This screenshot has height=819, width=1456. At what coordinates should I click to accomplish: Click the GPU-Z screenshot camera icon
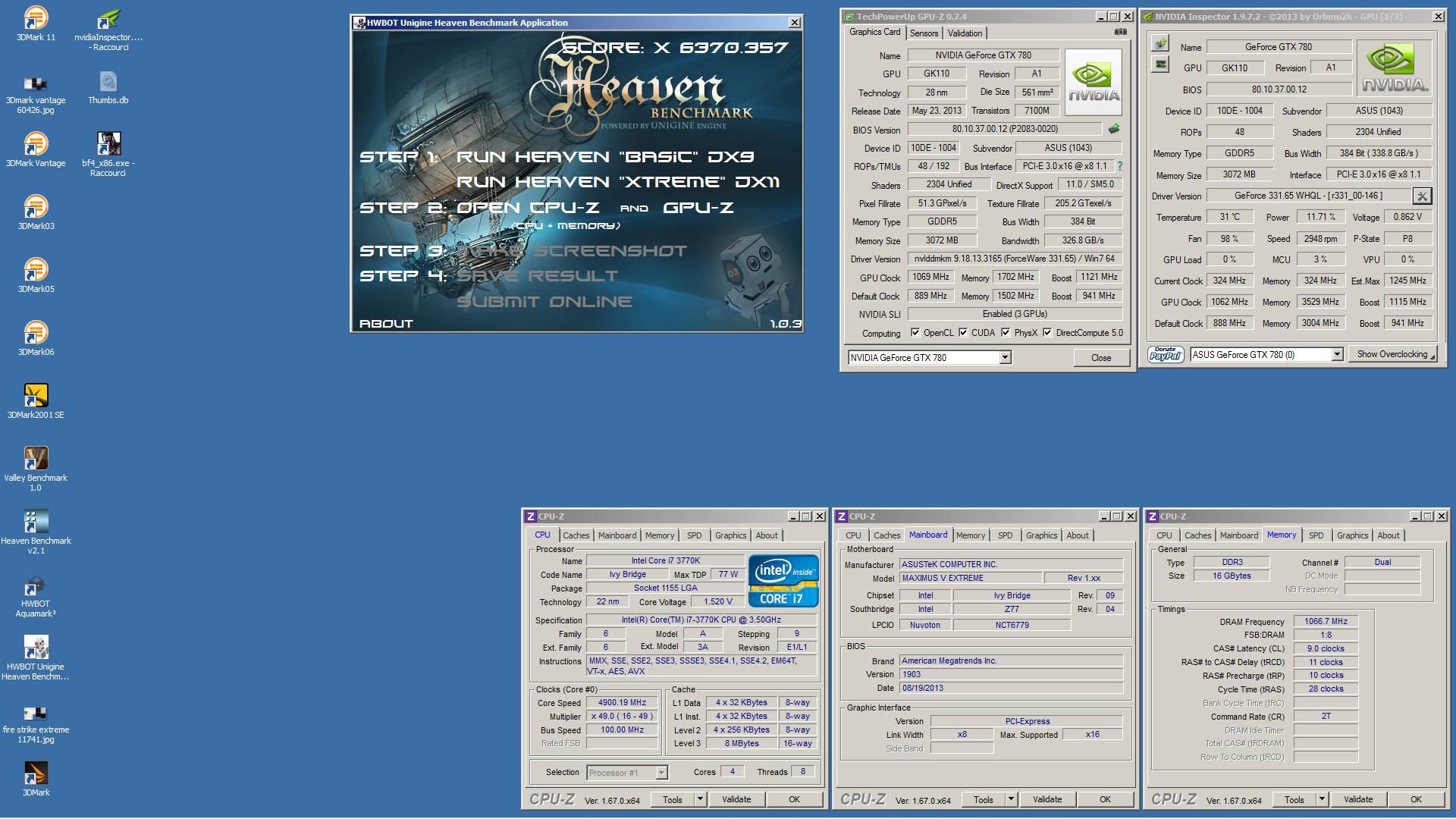point(1120,32)
